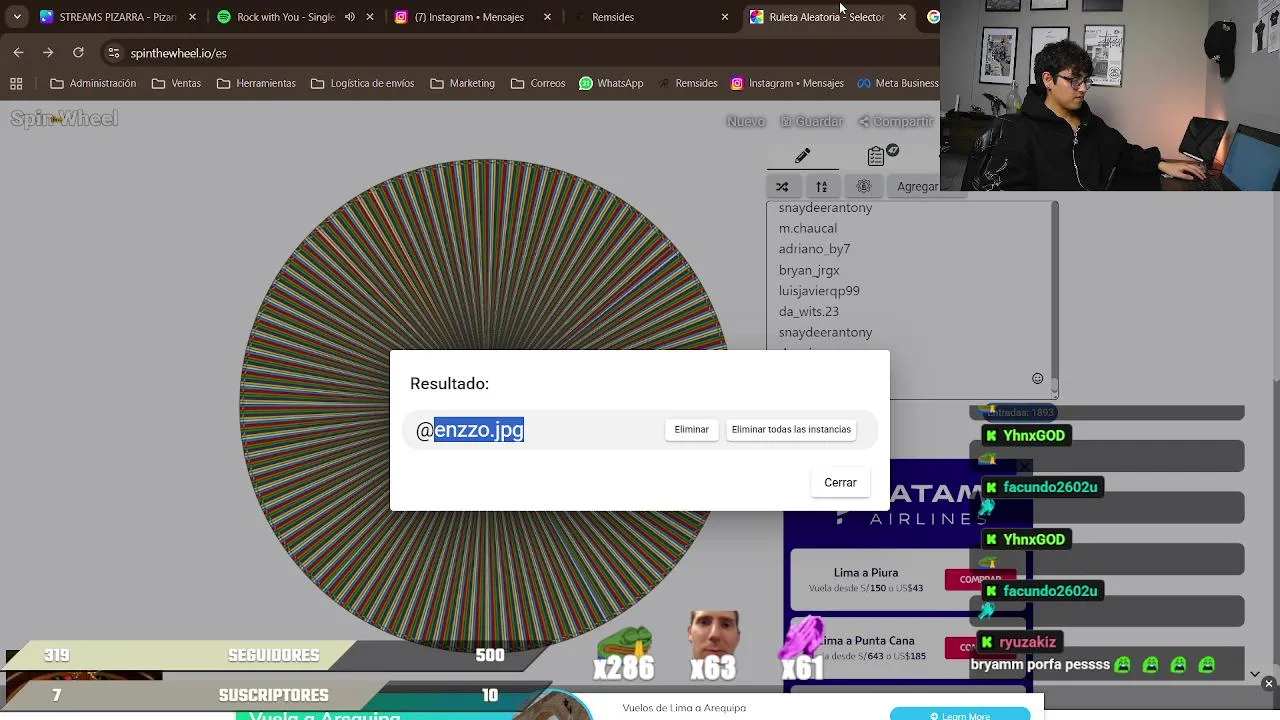Open the Instagram • Mensajes bookmark
The width and height of the screenshot is (1280, 720).
coord(788,83)
